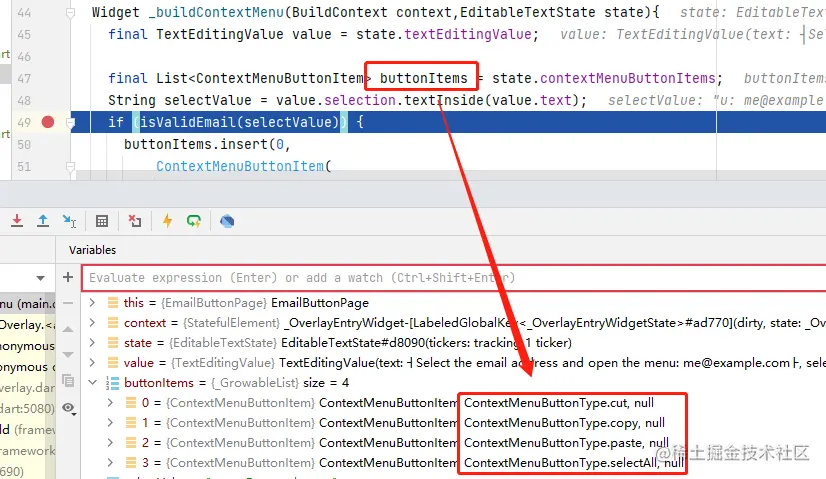Expand the 'state' variable node

click(x=92, y=343)
